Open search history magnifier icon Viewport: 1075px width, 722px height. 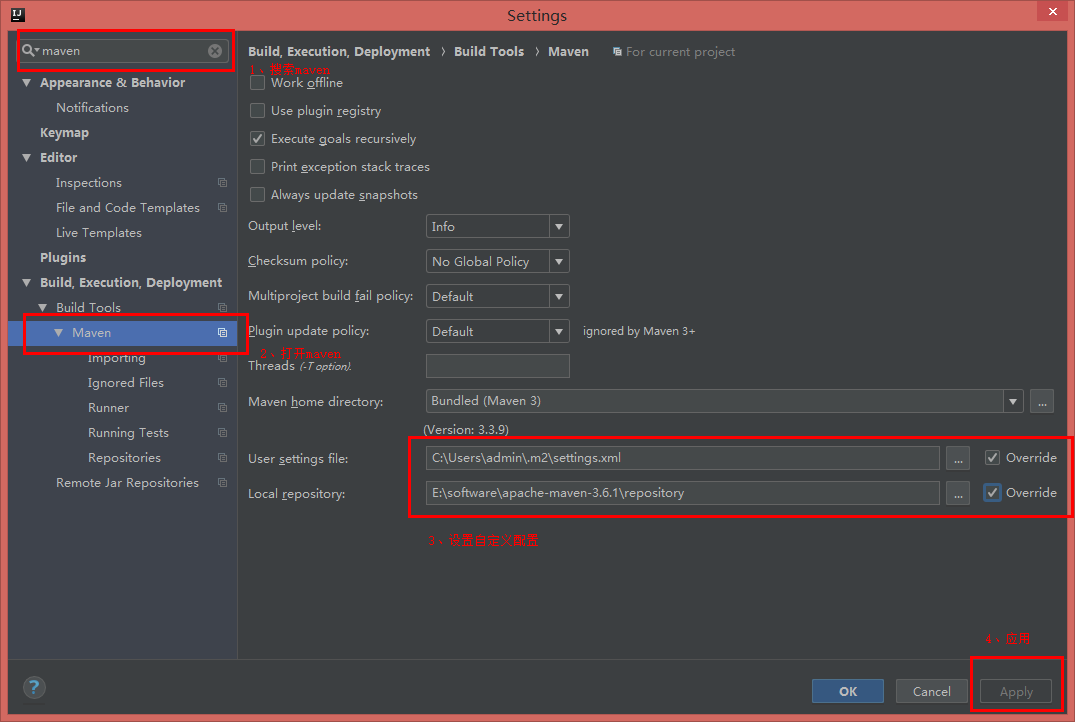coord(30,51)
